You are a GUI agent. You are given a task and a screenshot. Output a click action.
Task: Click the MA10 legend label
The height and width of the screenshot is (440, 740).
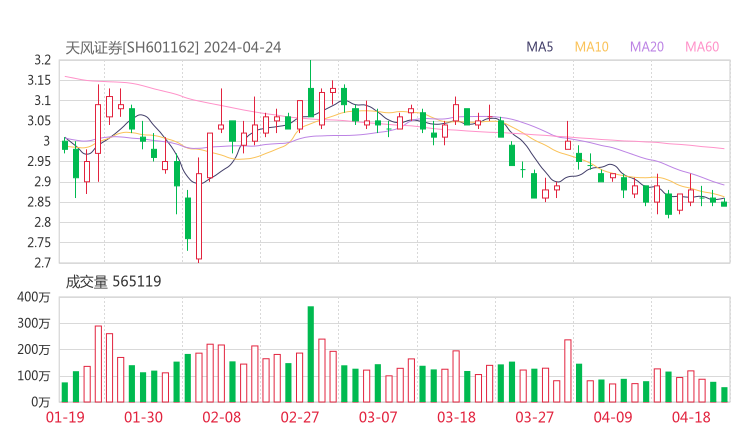tap(591, 47)
